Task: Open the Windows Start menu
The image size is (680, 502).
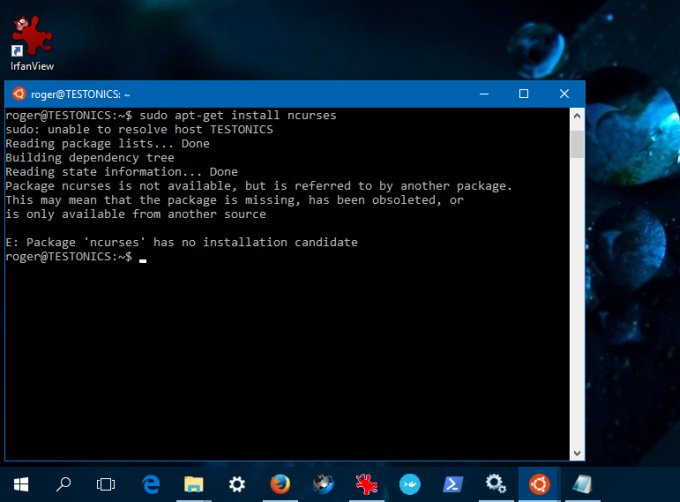Action: (21, 484)
